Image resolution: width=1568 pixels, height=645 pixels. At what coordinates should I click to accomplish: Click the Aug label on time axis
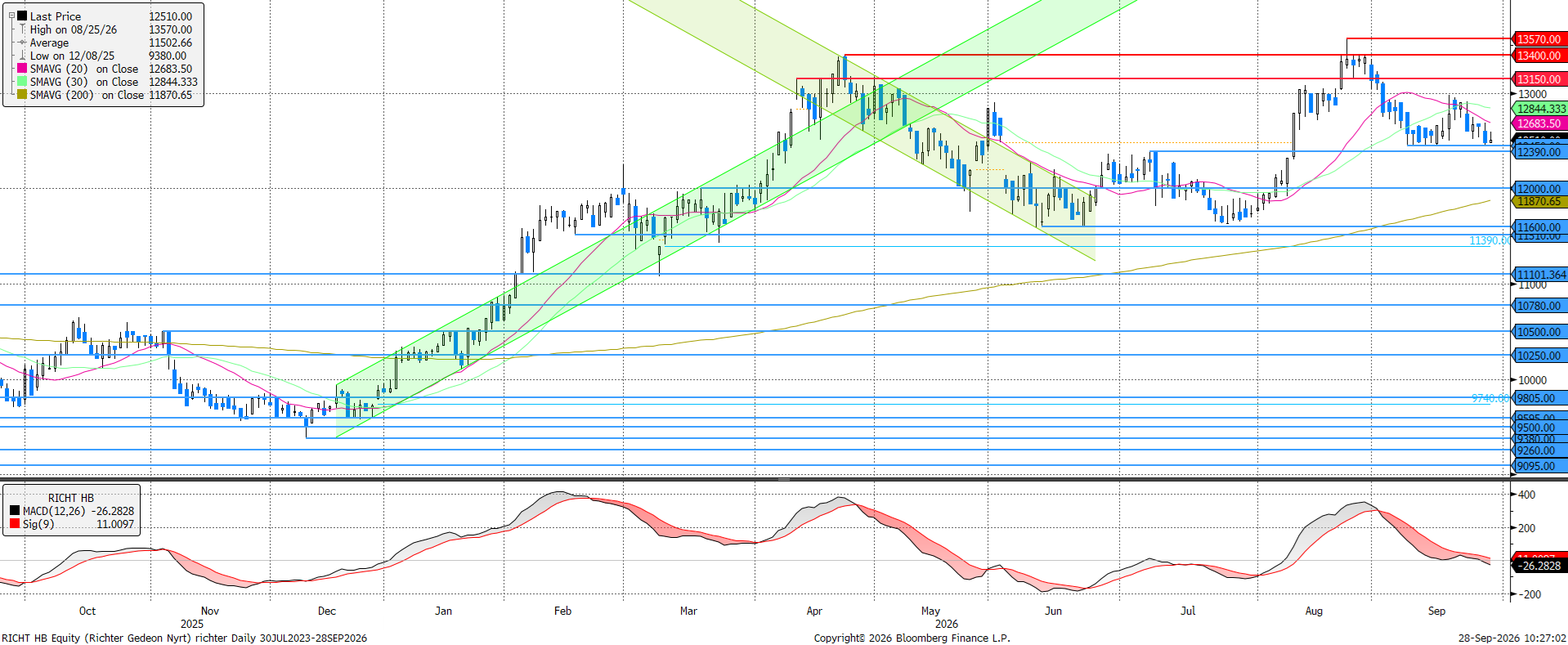[x=1314, y=611]
